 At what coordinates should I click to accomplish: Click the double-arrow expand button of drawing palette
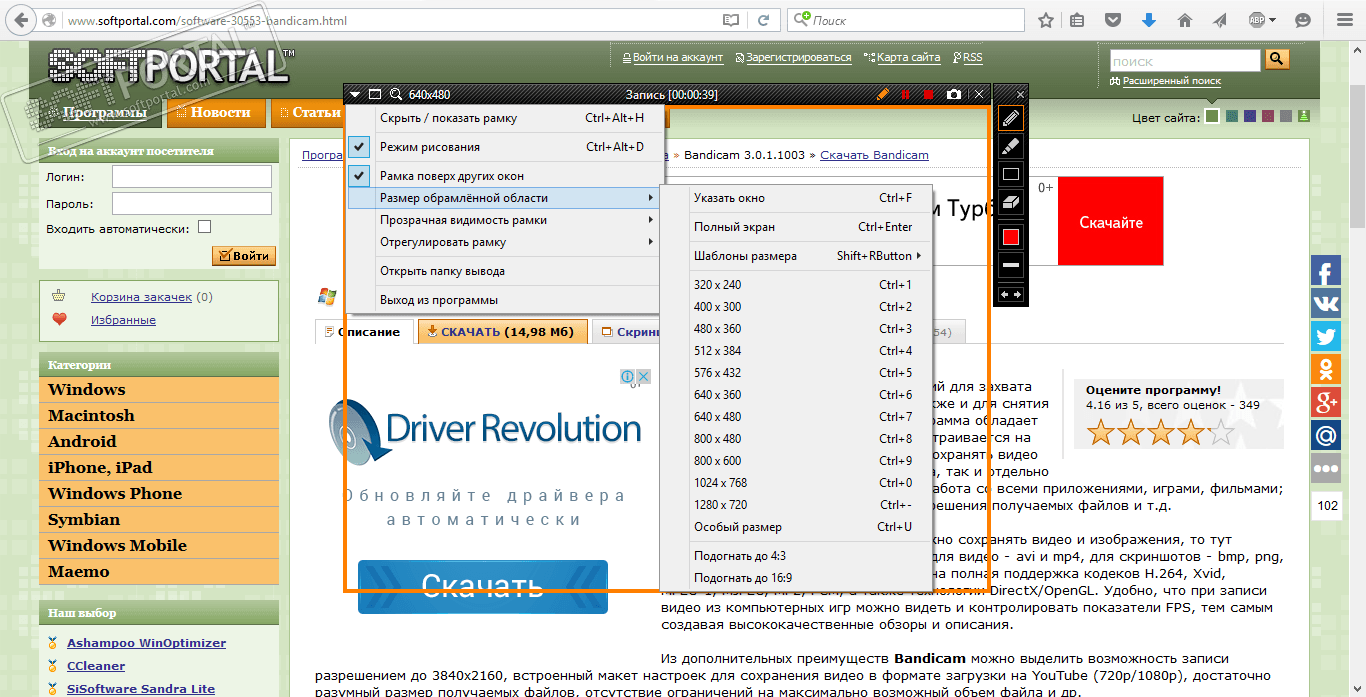click(1010, 295)
